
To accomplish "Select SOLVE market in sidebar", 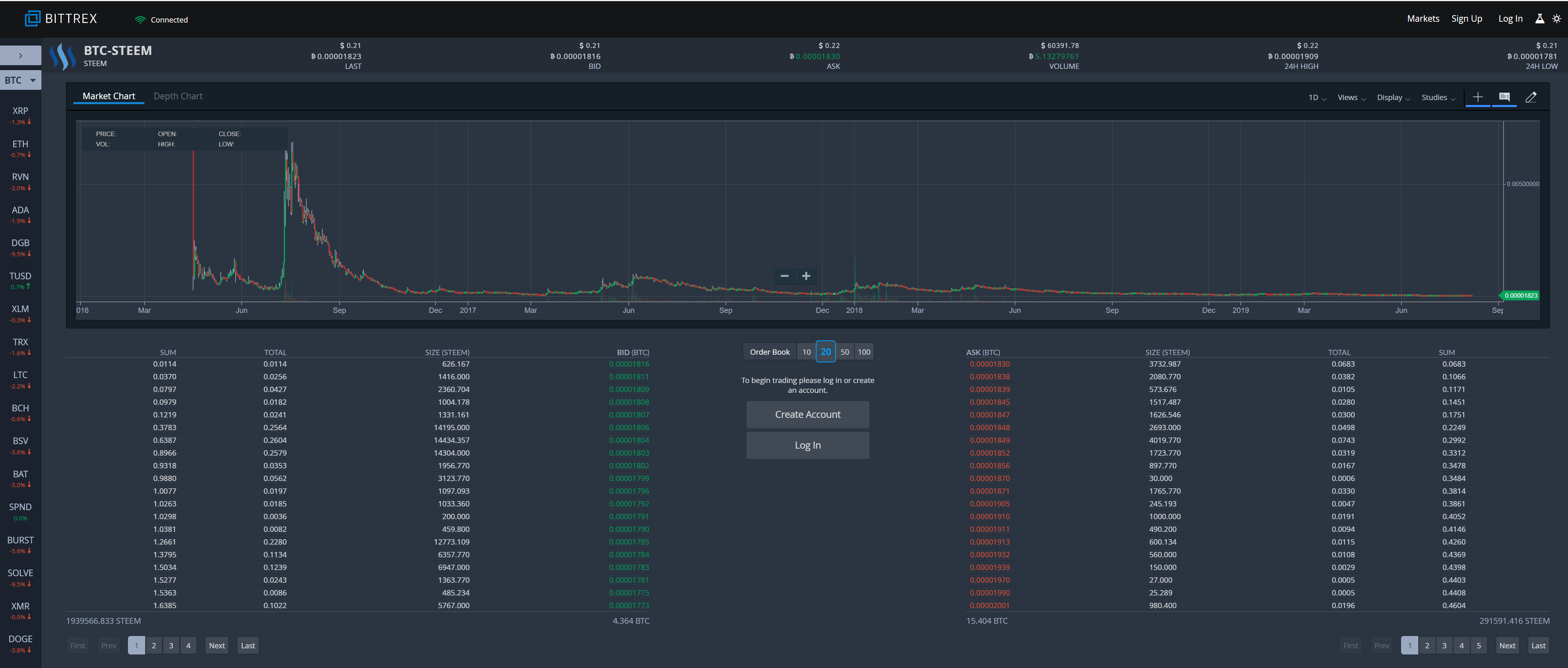I will pyautogui.click(x=20, y=577).
